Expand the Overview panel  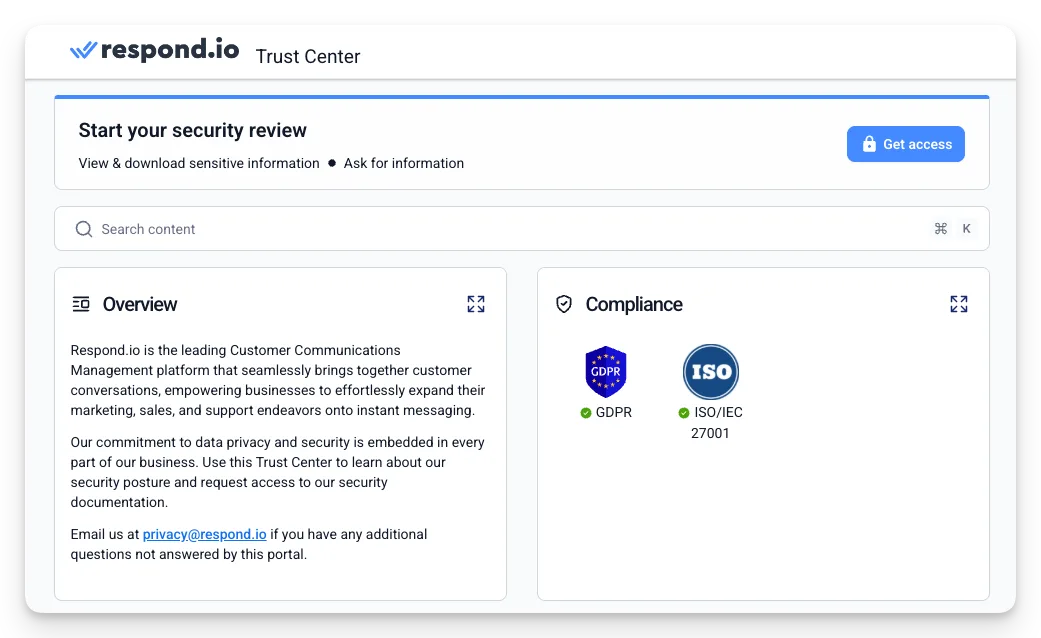click(476, 304)
